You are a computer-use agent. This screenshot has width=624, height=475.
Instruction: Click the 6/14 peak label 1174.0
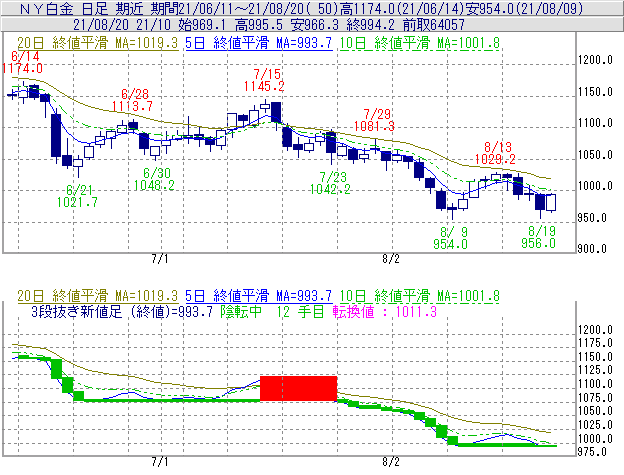22,69
